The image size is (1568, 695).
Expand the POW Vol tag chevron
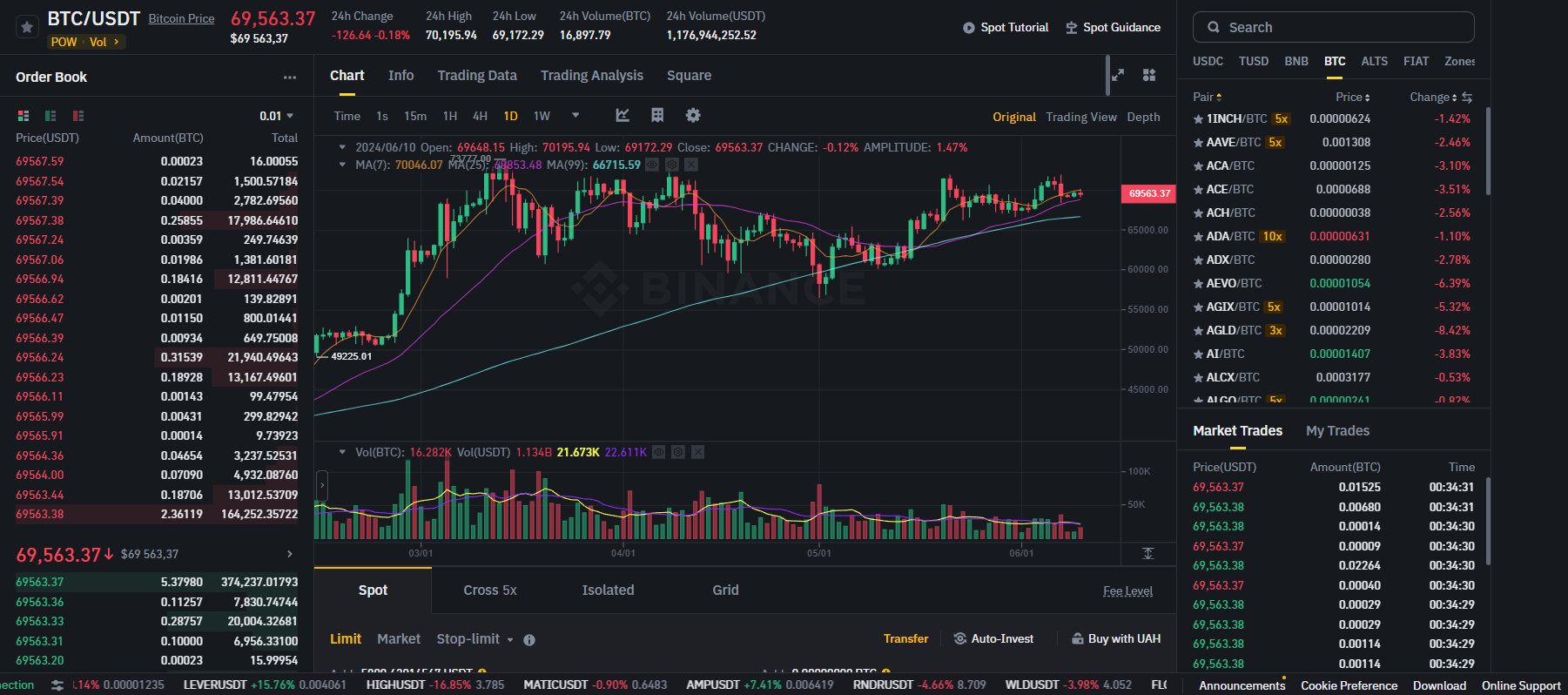(x=117, y=42)
